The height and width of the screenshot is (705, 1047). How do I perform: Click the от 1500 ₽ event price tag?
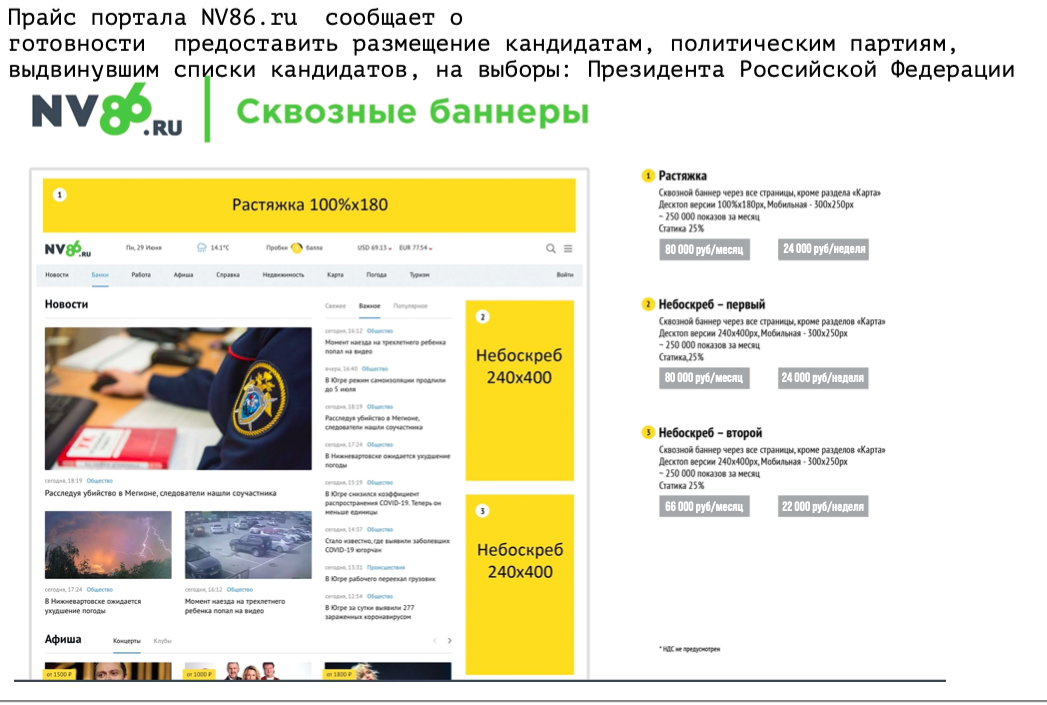click(59, 674)
